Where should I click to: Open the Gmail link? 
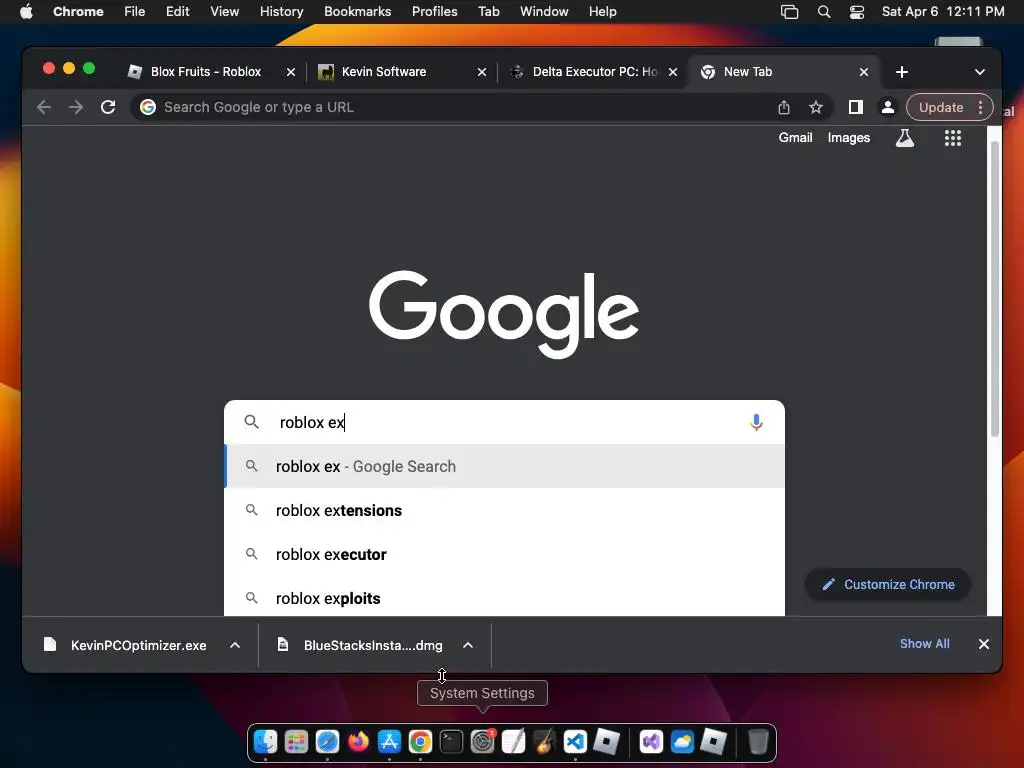point(795,138)
